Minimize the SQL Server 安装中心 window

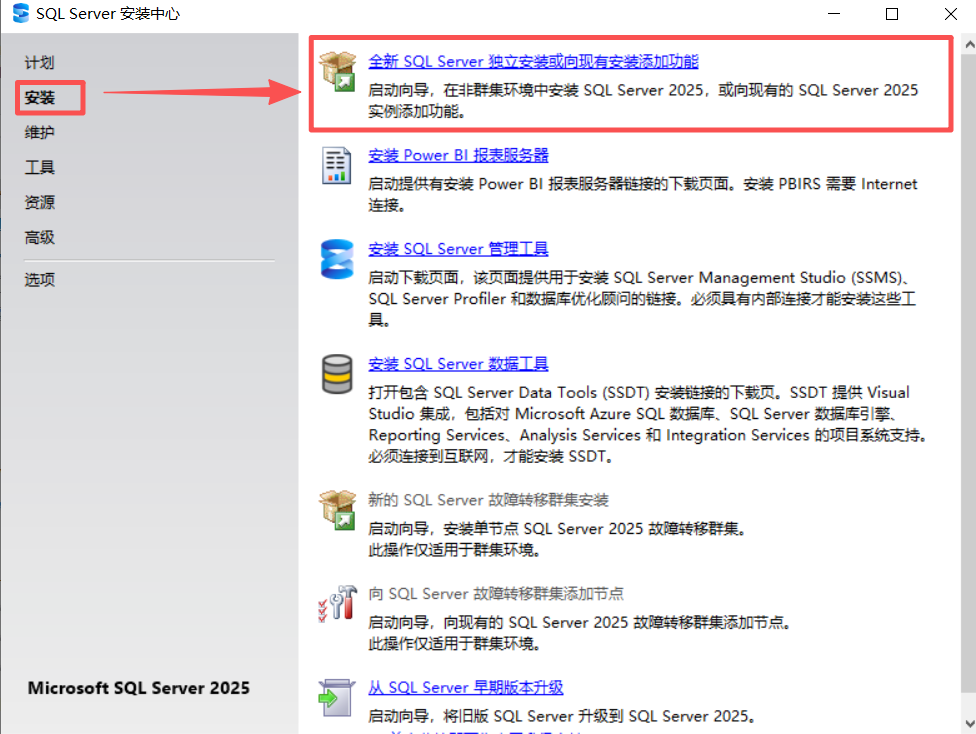pyautogui.click(x=834, y=14)
